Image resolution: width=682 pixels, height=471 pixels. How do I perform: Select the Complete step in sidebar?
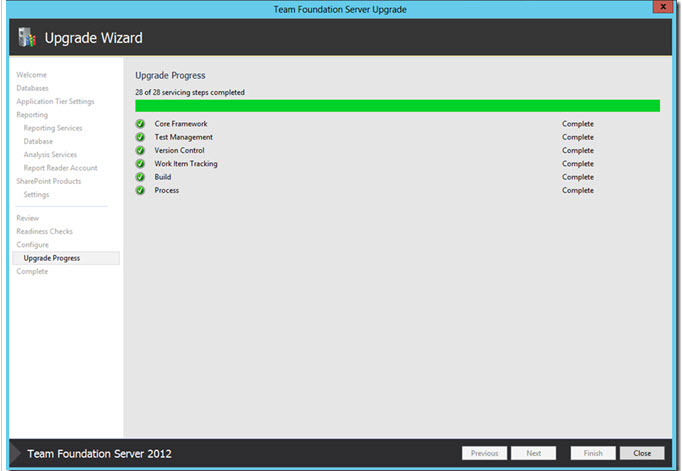click(x=32, y=271)
